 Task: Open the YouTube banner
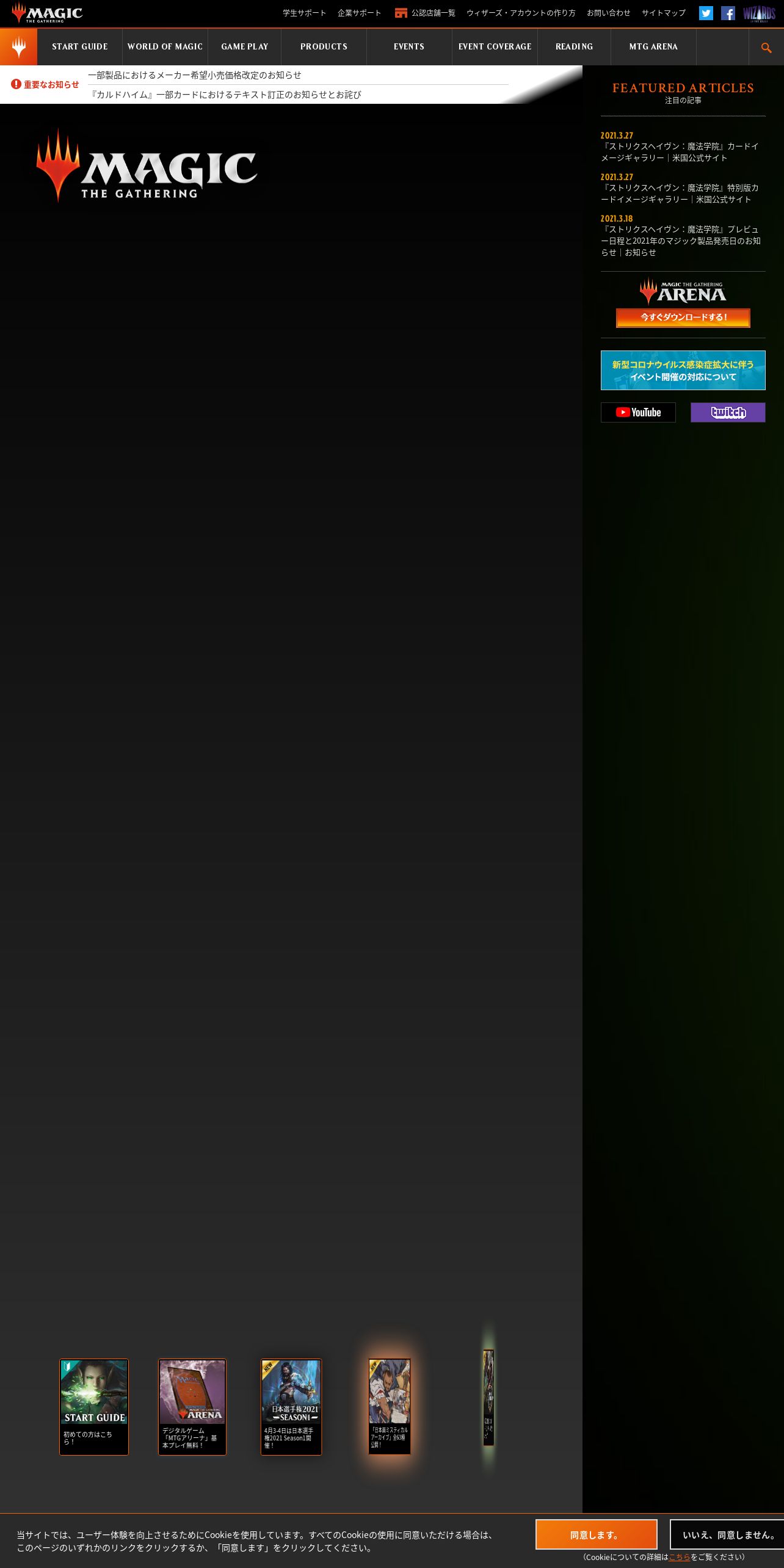(638, 412)
